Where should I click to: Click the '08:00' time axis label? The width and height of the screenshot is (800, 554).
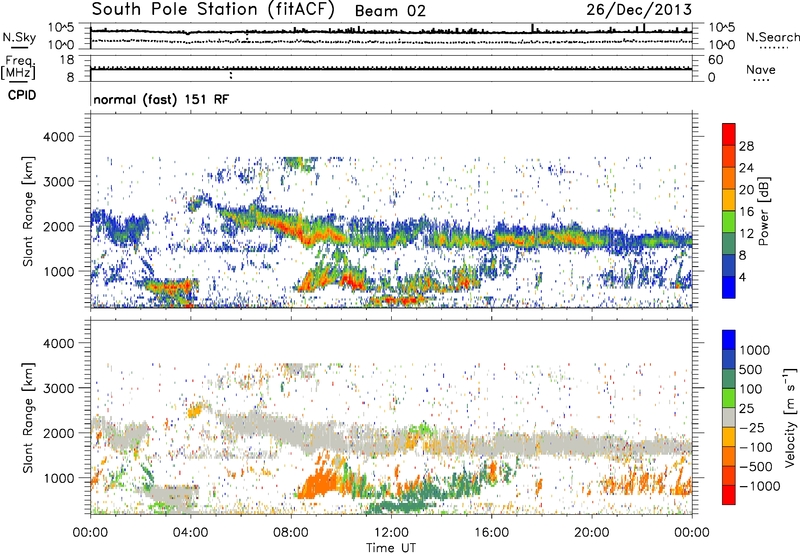coord(290,533)
